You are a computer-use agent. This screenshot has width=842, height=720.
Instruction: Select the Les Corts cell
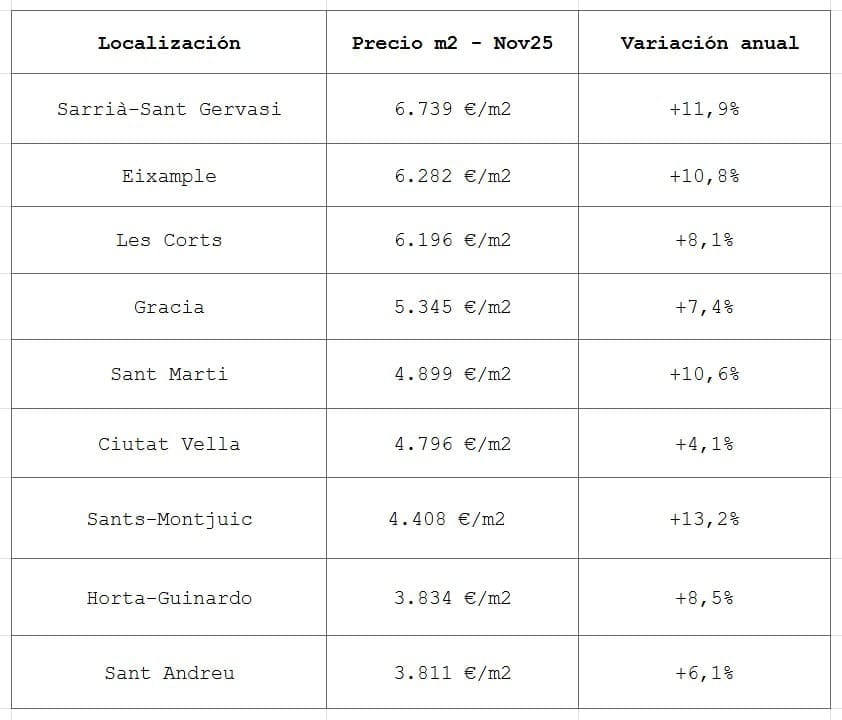coord(169,240)
